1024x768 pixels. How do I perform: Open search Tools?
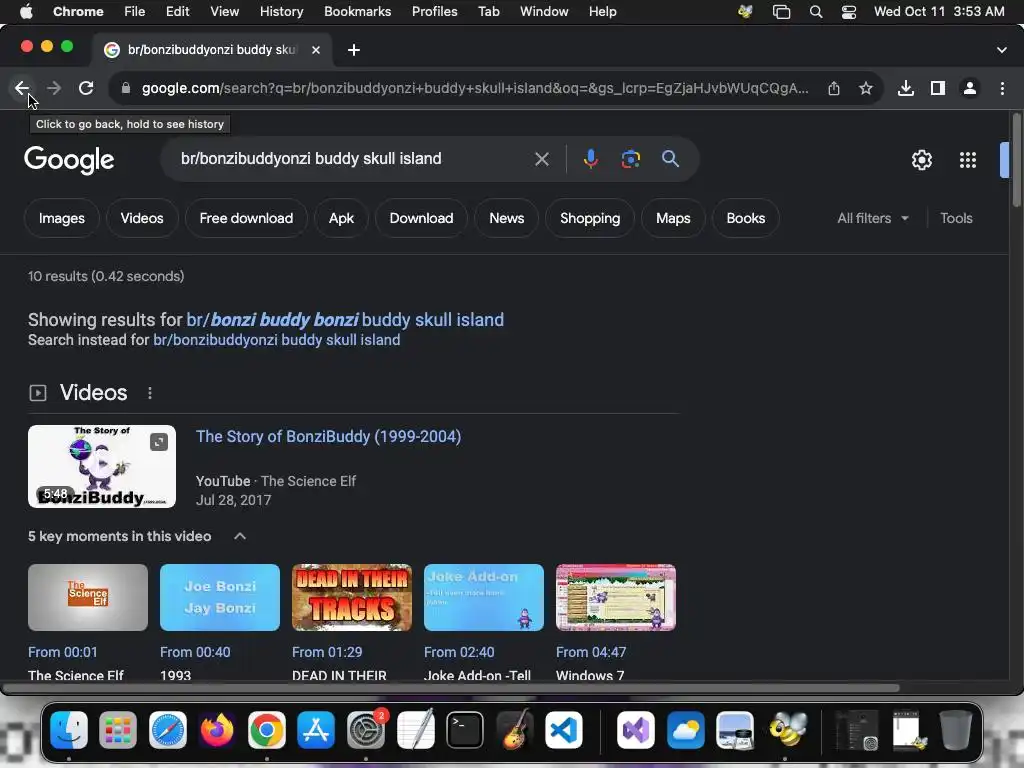956,218
